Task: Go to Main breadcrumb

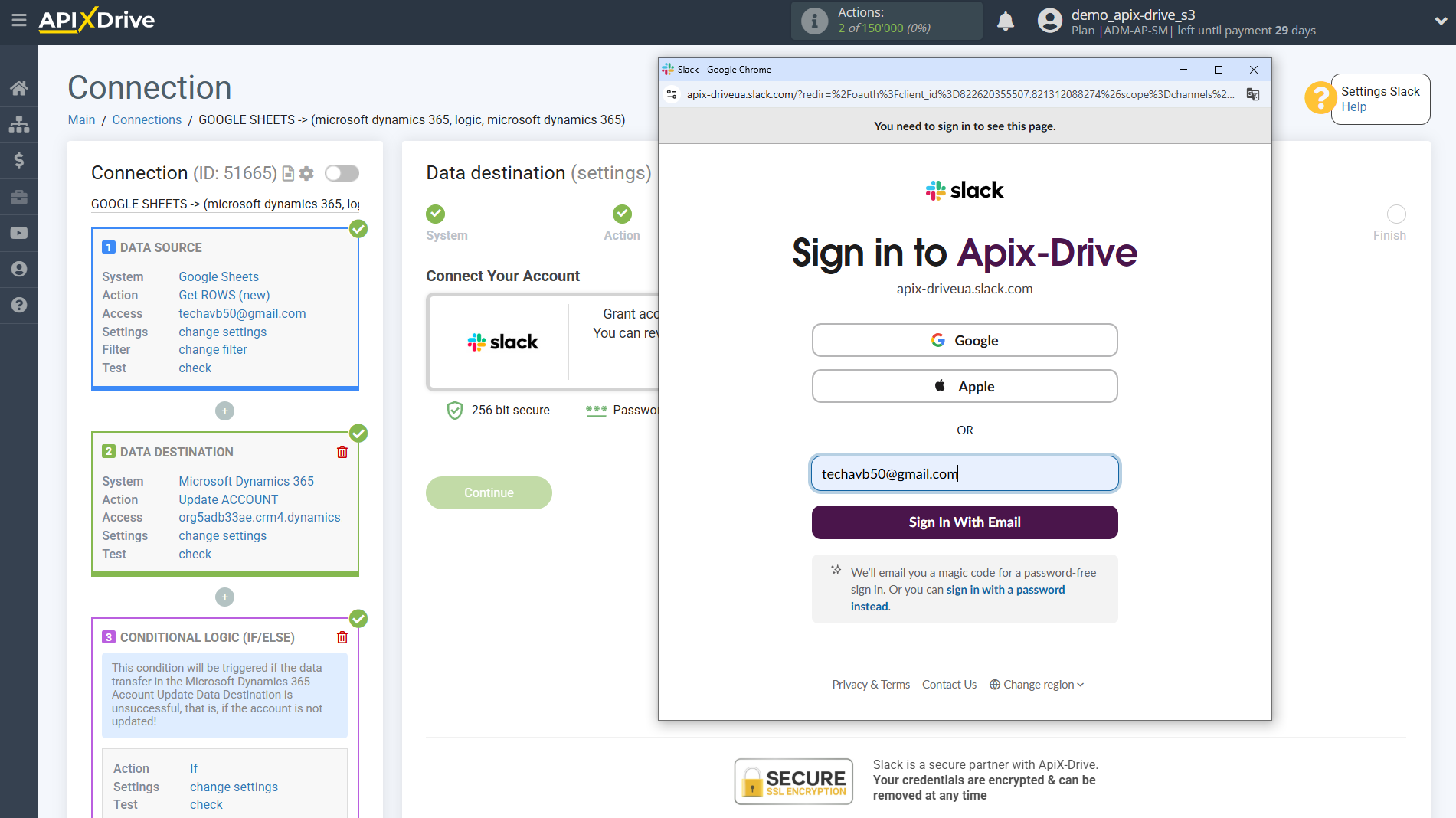Action: 81,119
